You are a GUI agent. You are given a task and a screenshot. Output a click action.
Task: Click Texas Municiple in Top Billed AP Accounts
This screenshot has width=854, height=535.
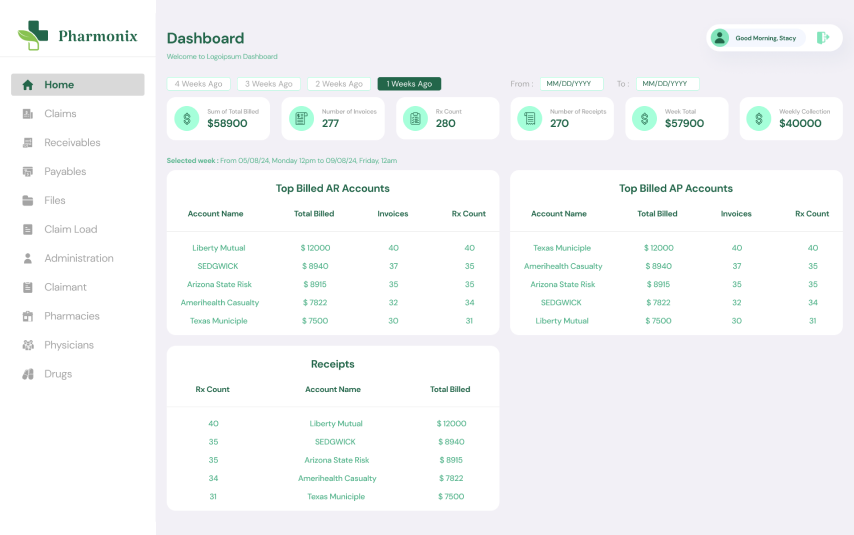(562, 248)
